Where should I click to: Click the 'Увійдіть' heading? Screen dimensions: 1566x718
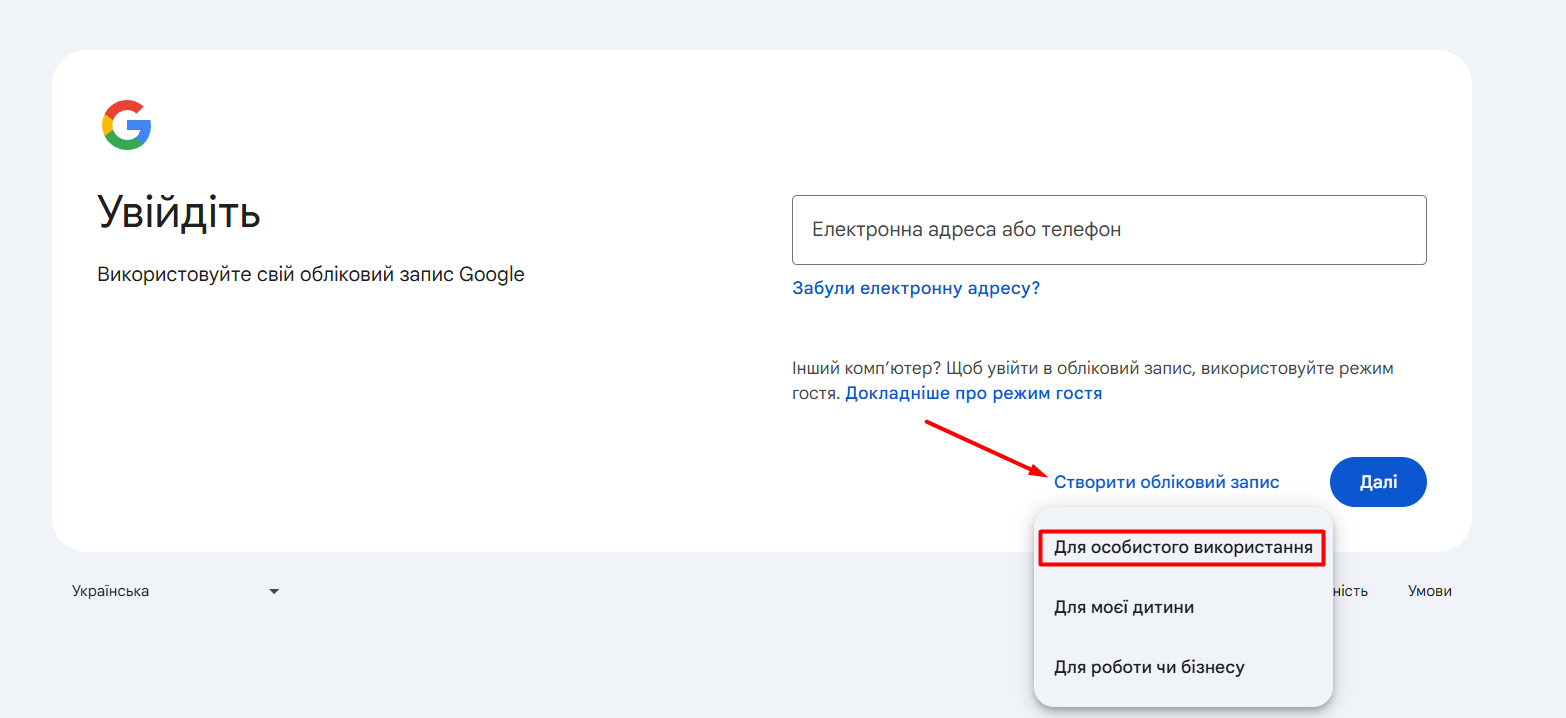pyautogui.click(x=179, y=213)
